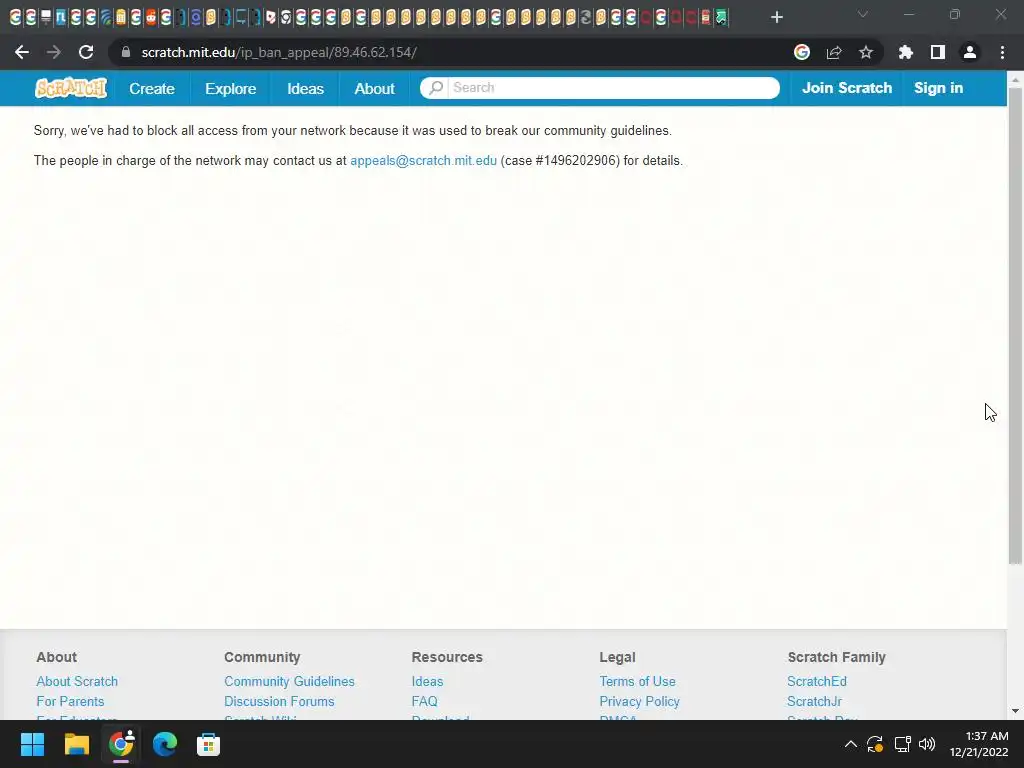Screen dimensions: 1024x768
Task: Click the Chrome taskbar icon
Action: click(121, 744)
